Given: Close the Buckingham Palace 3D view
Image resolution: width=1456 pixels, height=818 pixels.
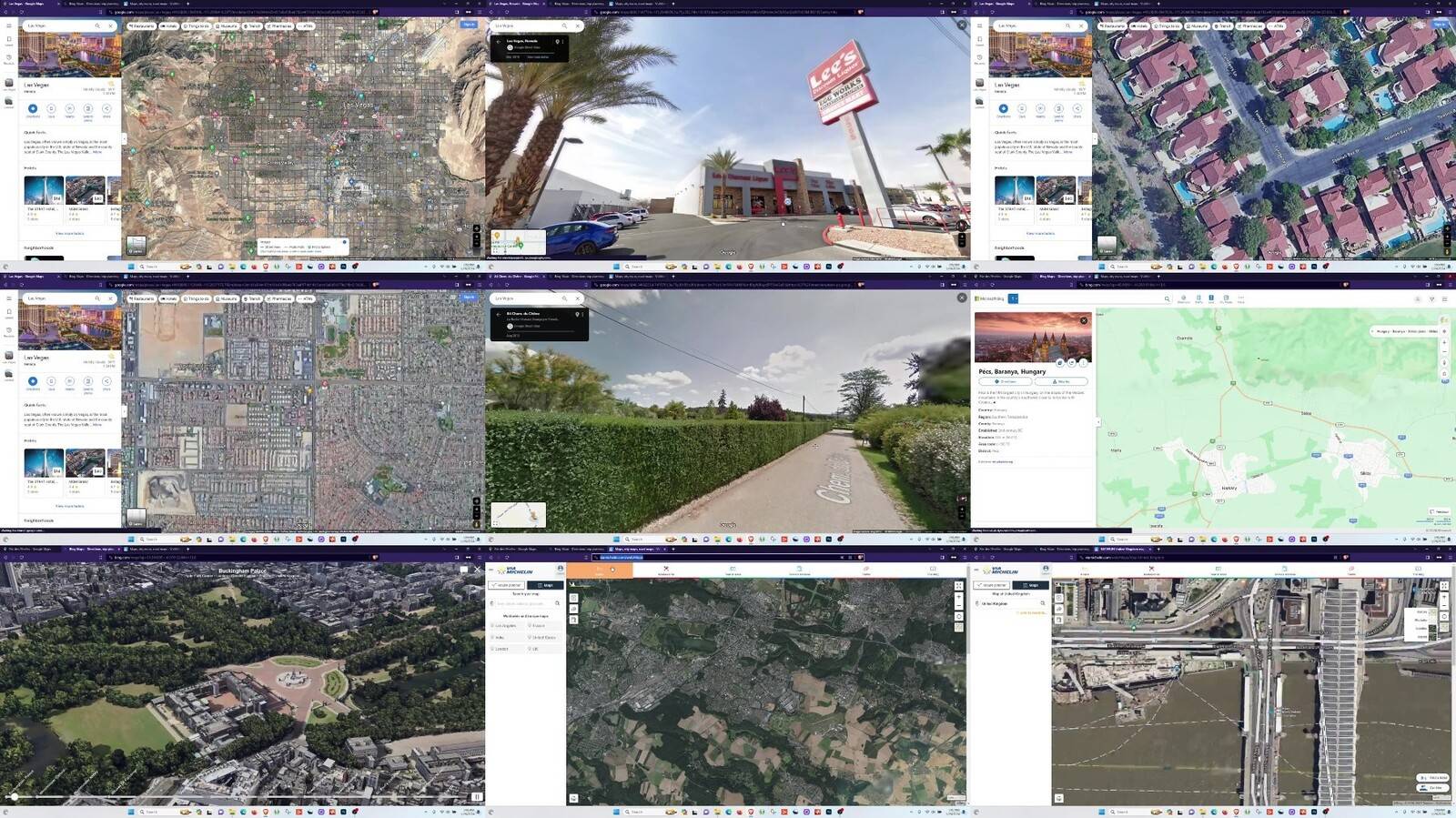Looking at the screenshot, I should pos(477,570).
